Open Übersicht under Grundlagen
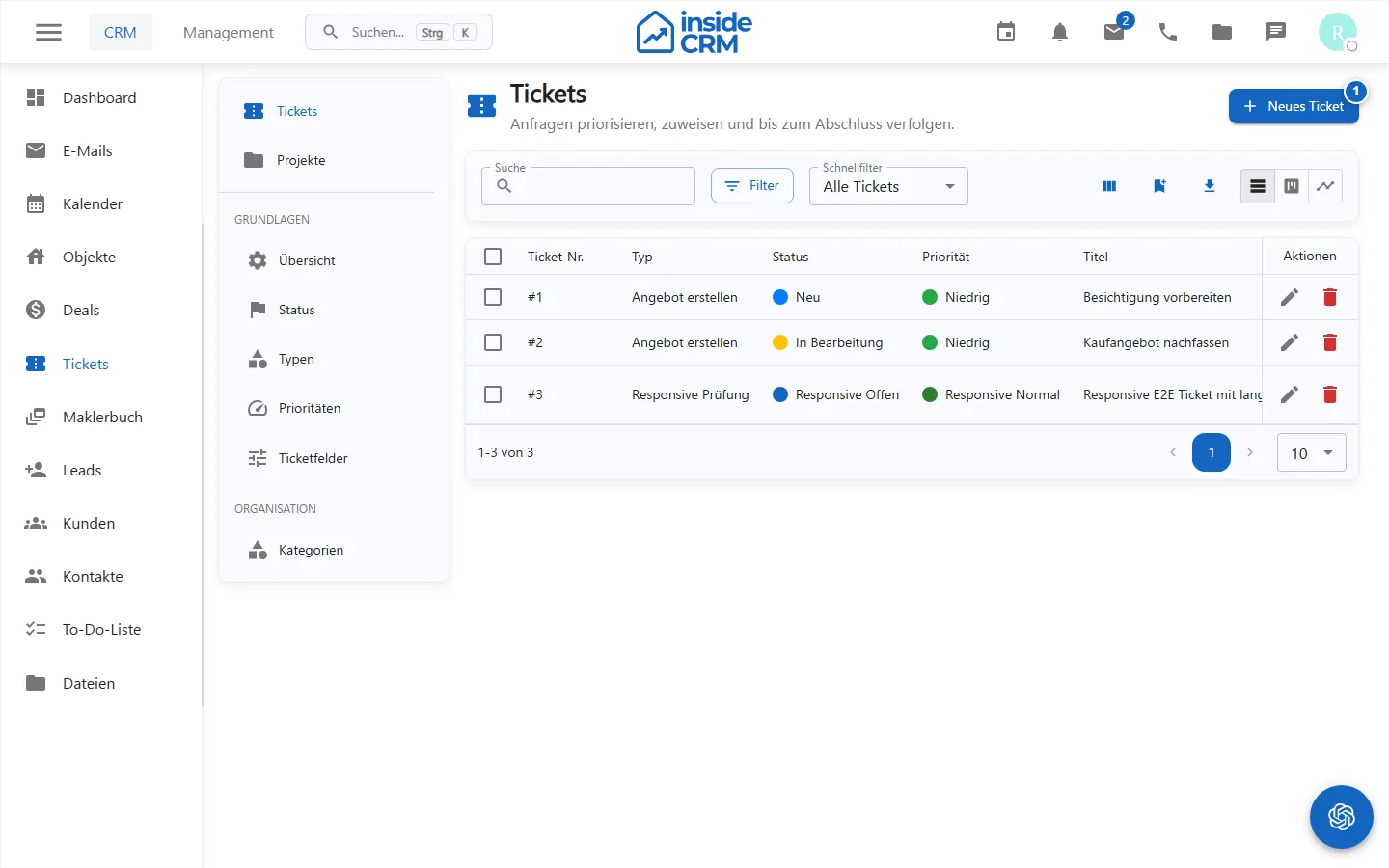 click(x=334, y=260)
